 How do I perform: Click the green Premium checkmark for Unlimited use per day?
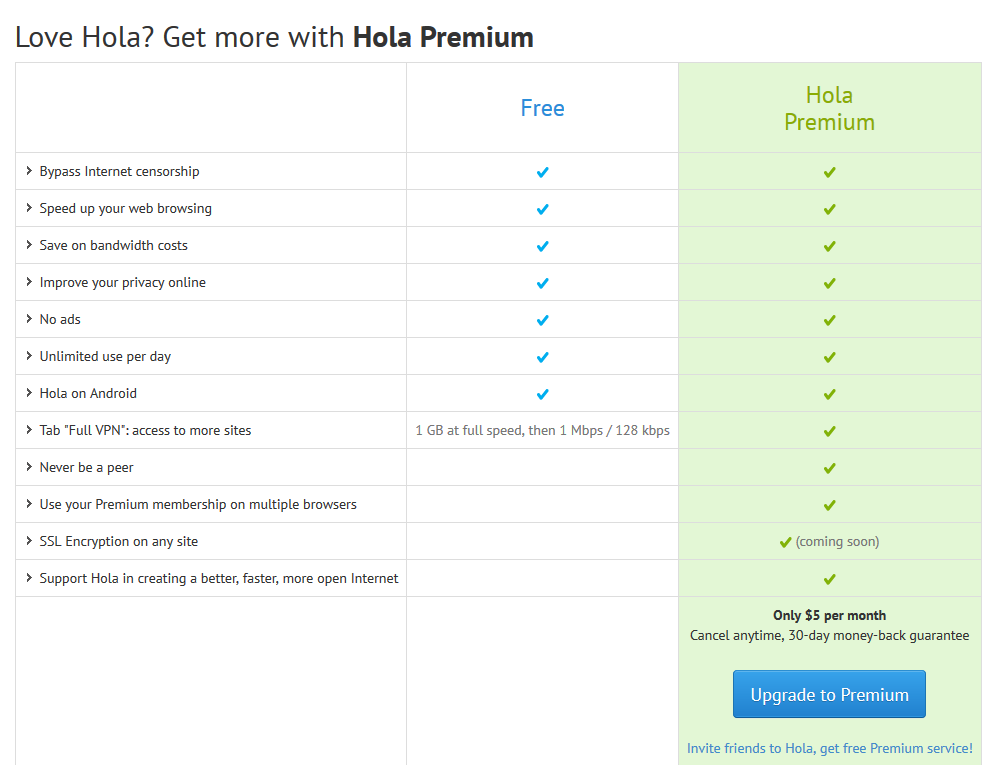click(x=830, y=357)
